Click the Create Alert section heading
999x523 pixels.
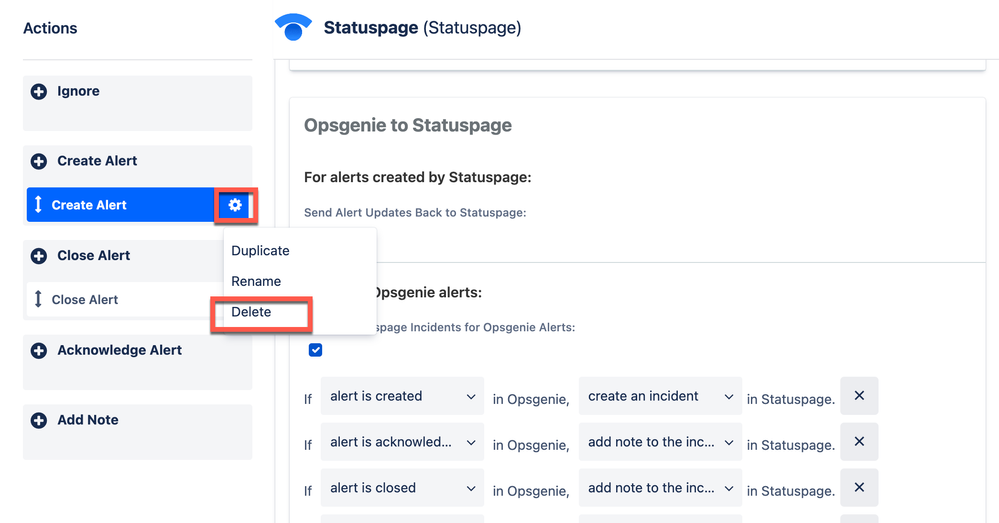click(x=97, y=161)
